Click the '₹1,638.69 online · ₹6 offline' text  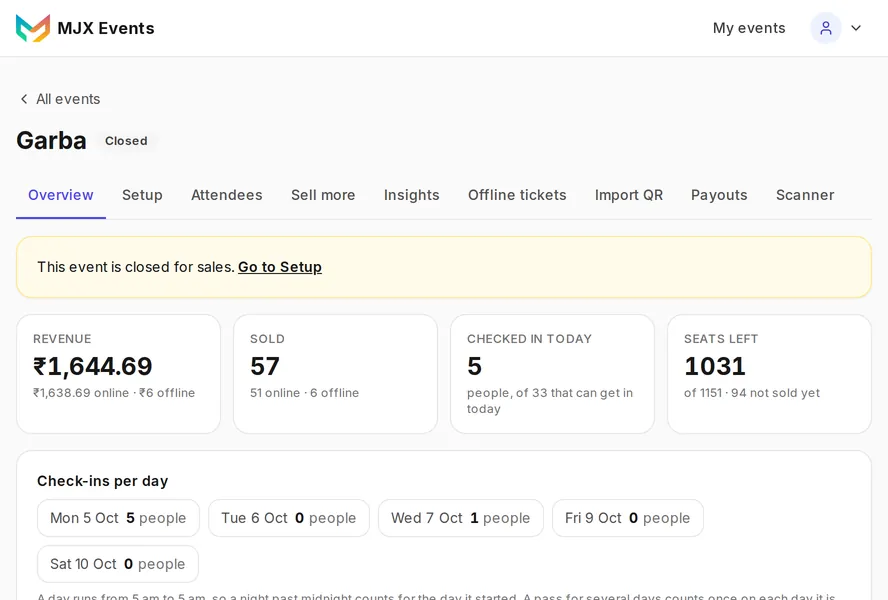(114, 393)
